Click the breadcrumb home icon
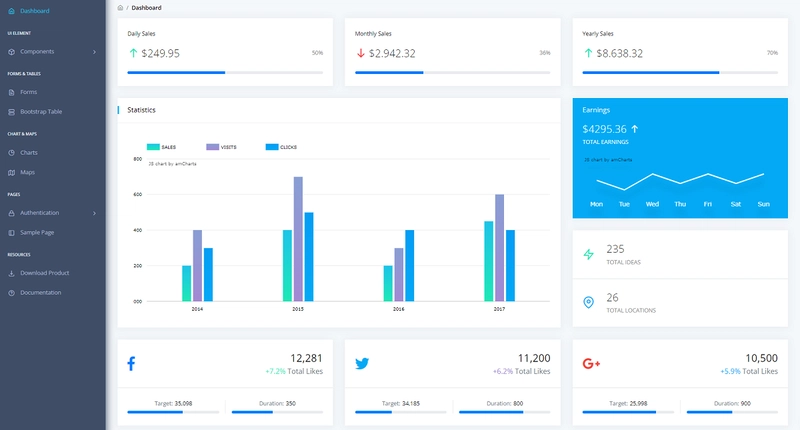The image size is (800, 430). [x=120, y=8]
